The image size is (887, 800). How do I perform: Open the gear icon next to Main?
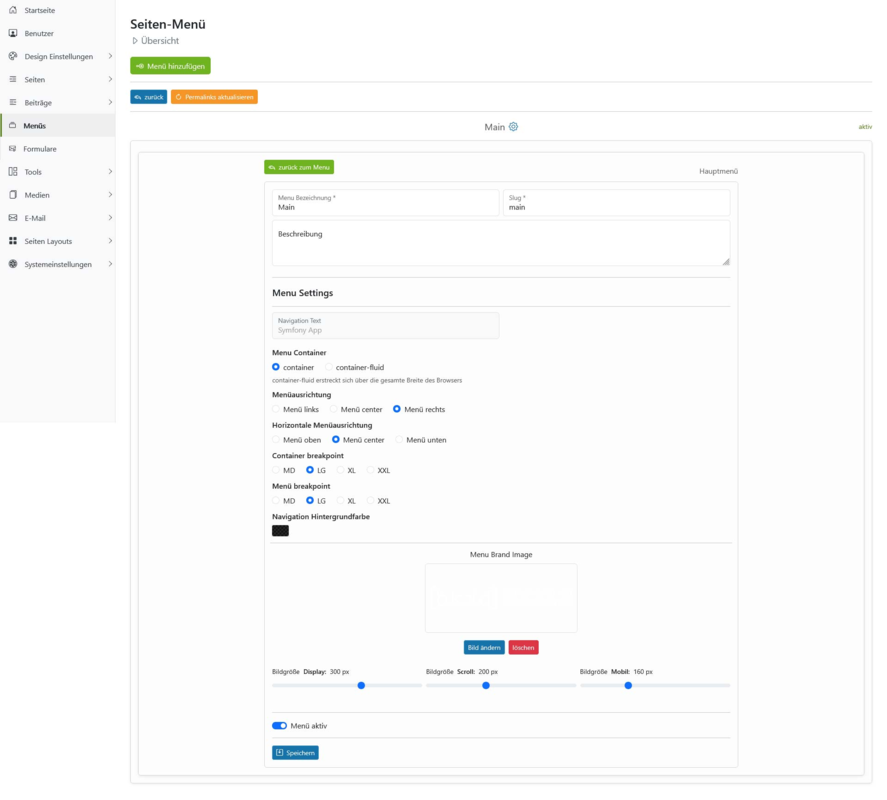513,127
